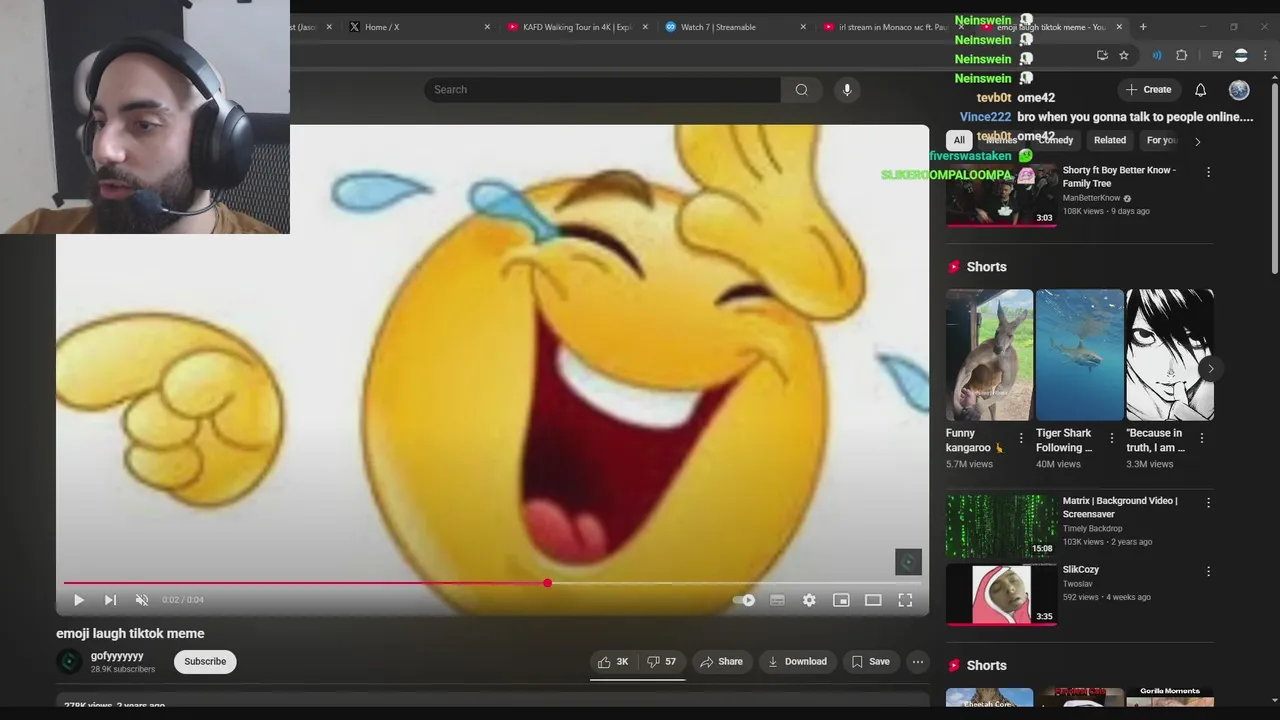The width and height of the screenshot is (1280, 720).
Task: Open browser extensions puzzle icon
Action: 1181,55
